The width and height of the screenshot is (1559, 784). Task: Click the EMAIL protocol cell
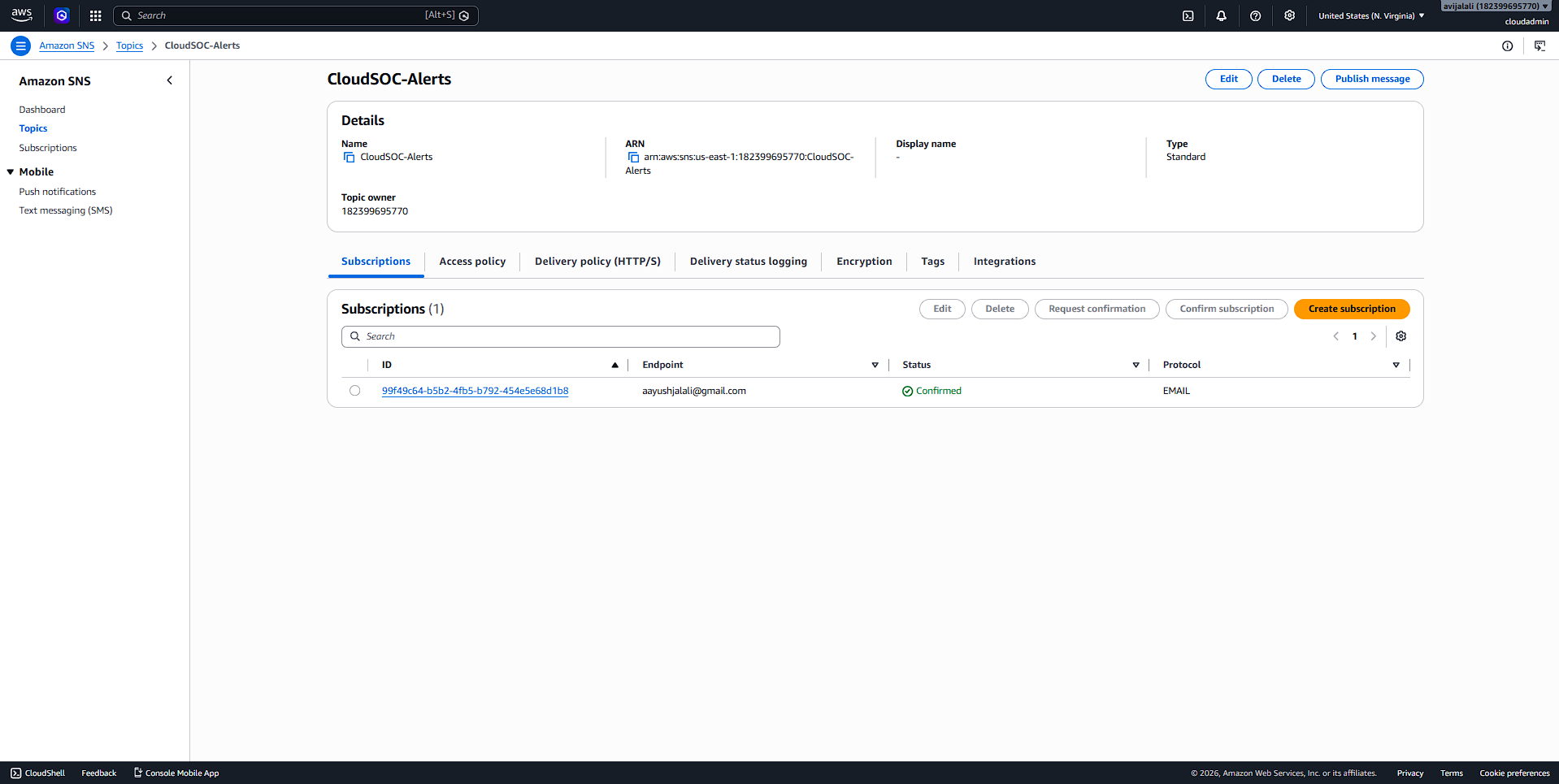pos(1176,391)
